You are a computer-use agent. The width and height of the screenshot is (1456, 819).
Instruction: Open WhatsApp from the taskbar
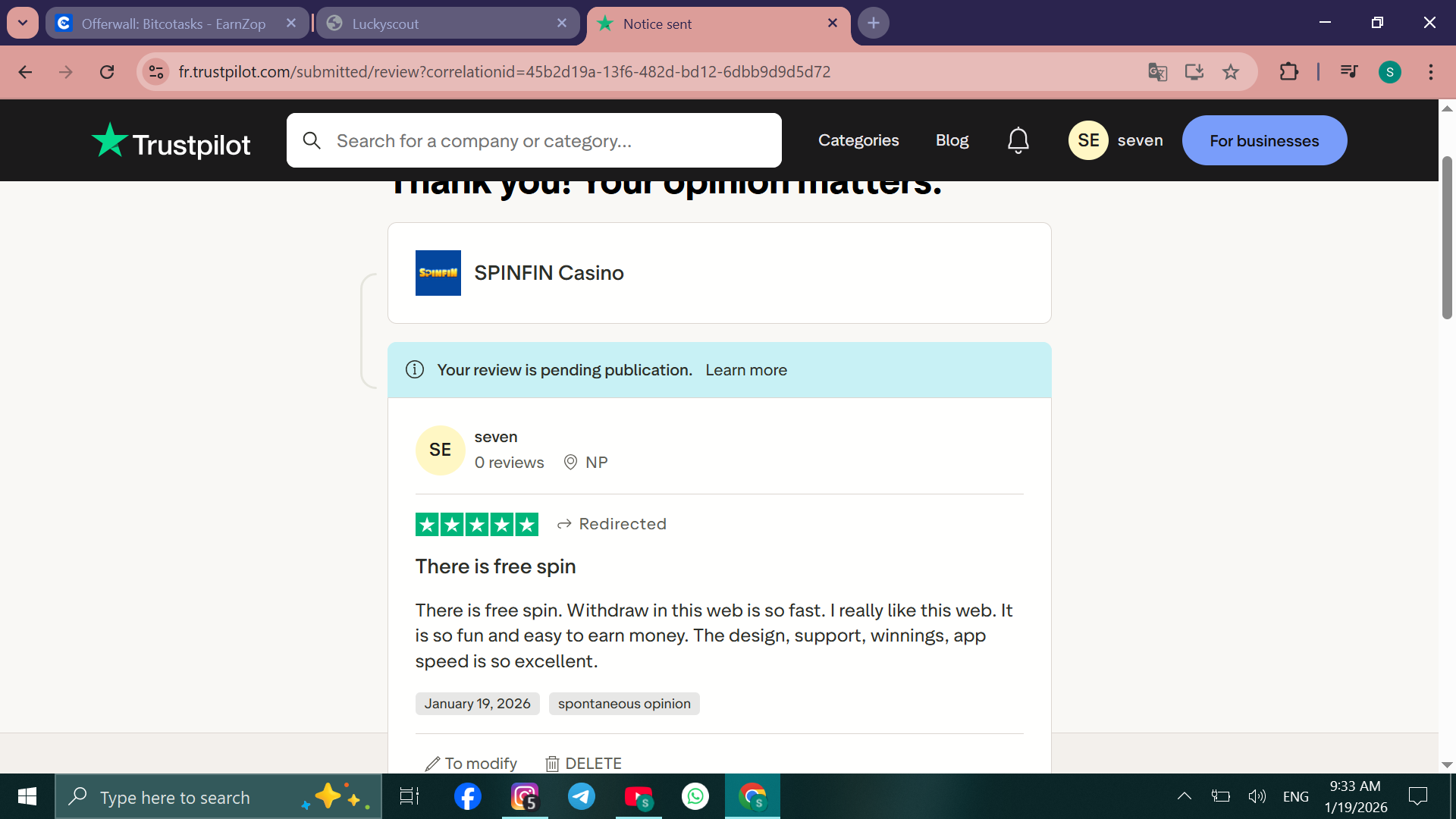click(x=695, y=796)
